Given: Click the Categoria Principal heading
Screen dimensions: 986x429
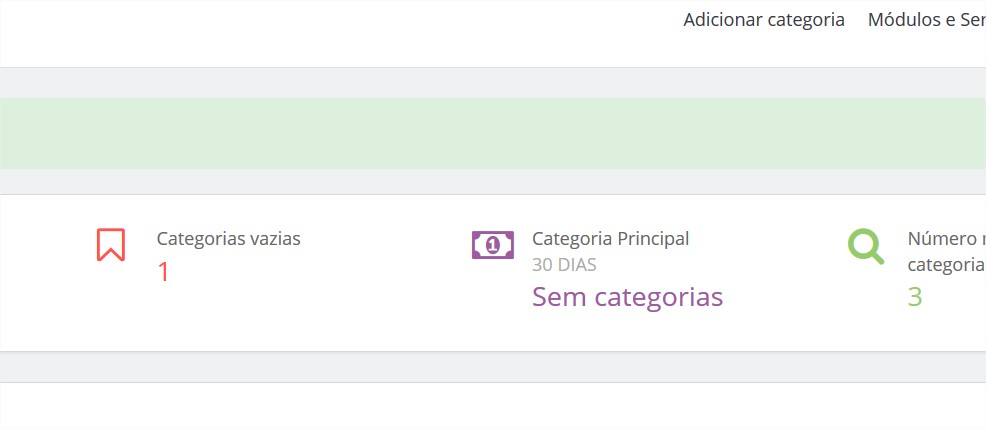Looking at the screenshot, I should pyautogui.click(x=610, y=239).
